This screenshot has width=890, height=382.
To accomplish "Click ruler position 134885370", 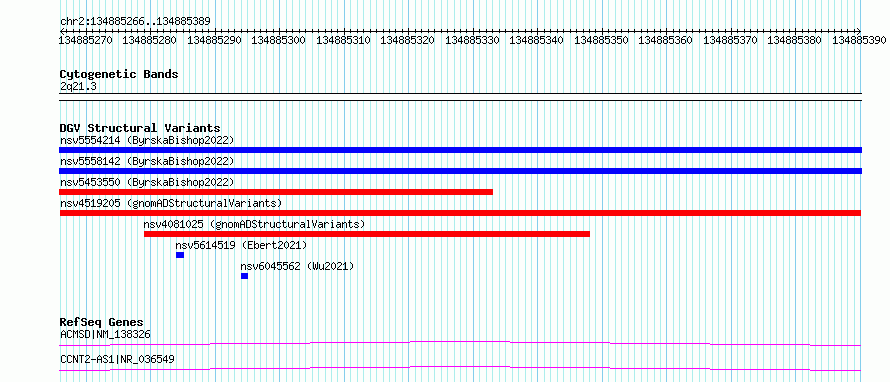I will (731, 40).
